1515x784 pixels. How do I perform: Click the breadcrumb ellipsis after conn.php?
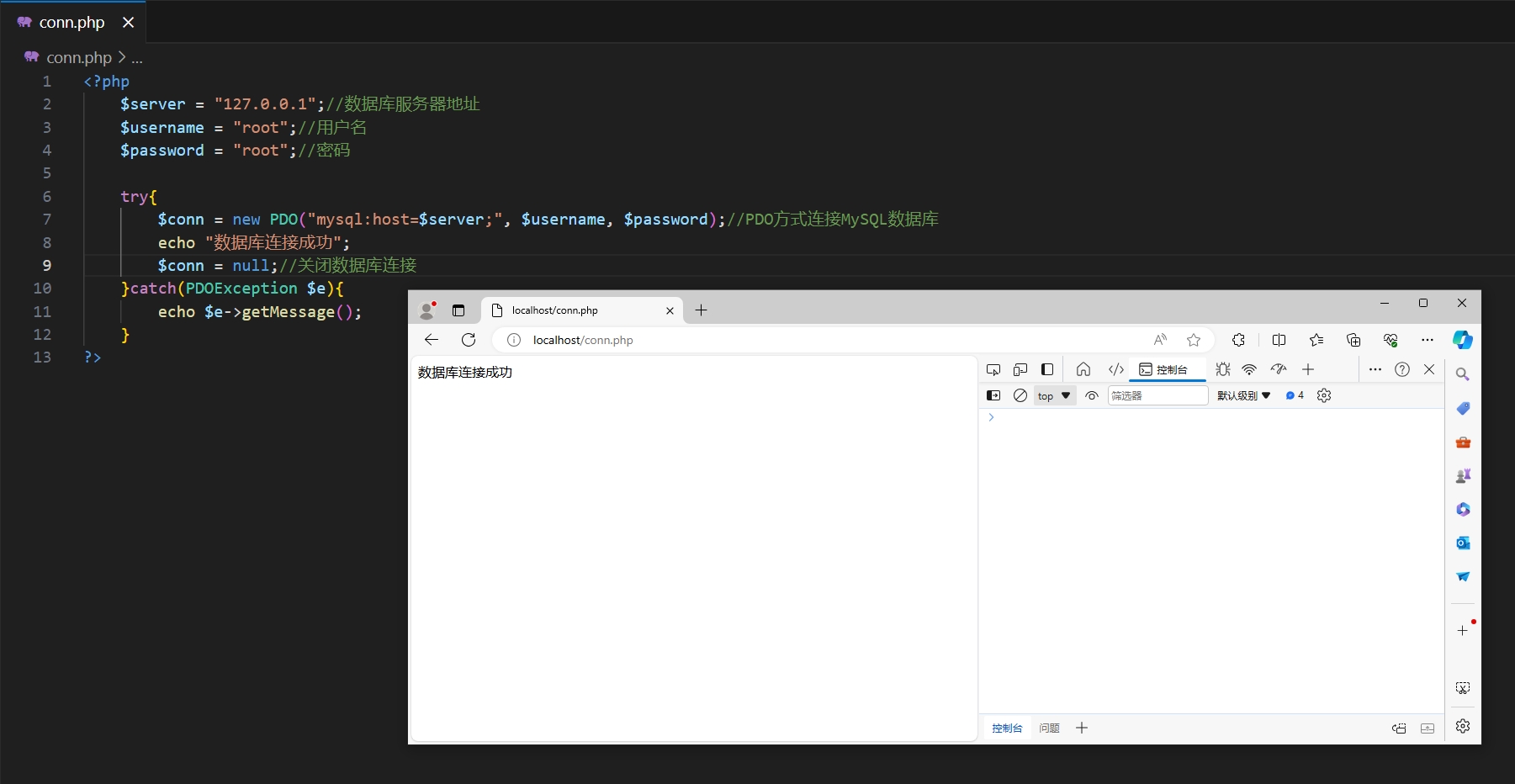[x=137, y=58]
